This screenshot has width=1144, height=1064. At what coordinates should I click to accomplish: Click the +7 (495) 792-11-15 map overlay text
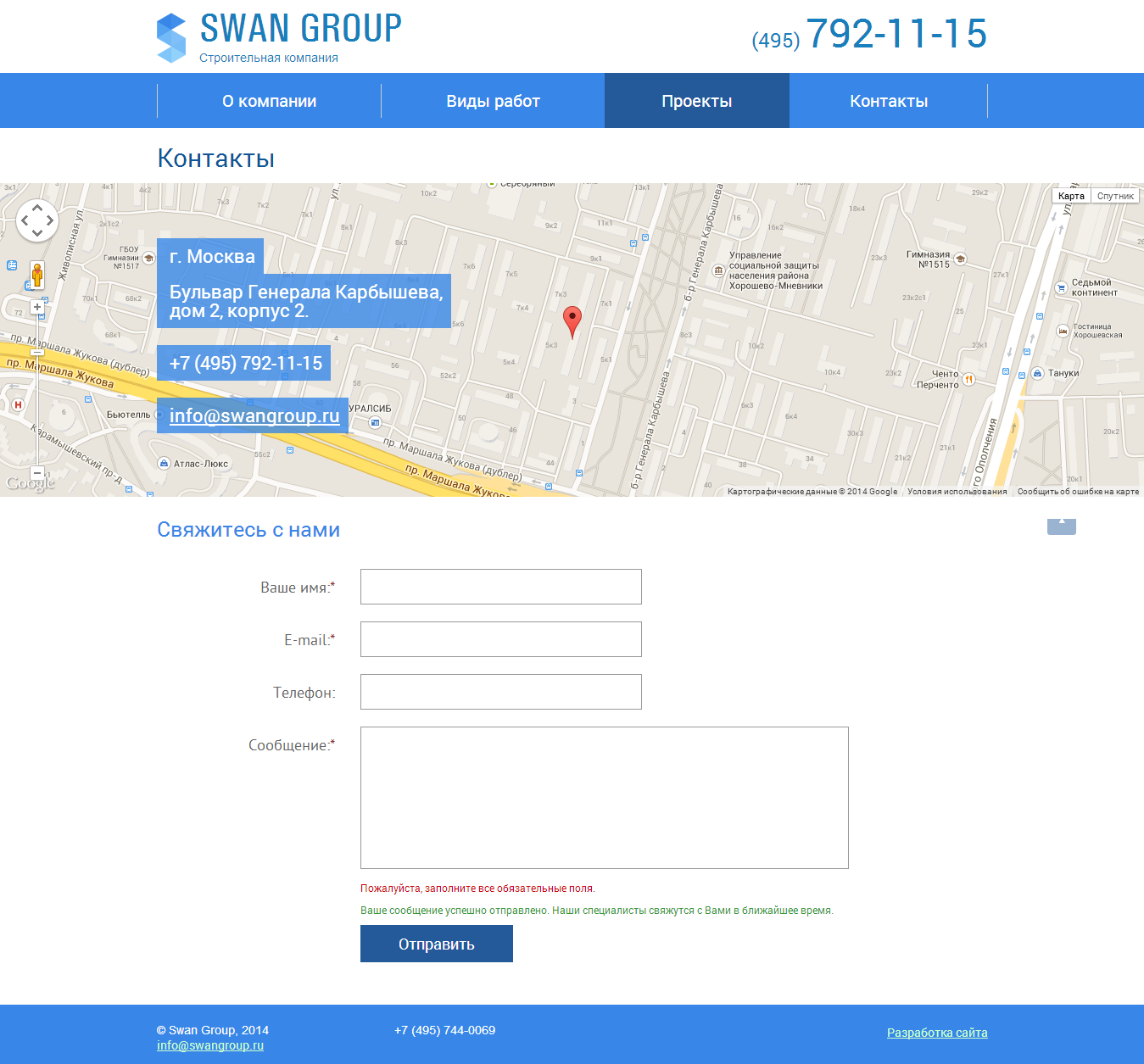(246, 363)
